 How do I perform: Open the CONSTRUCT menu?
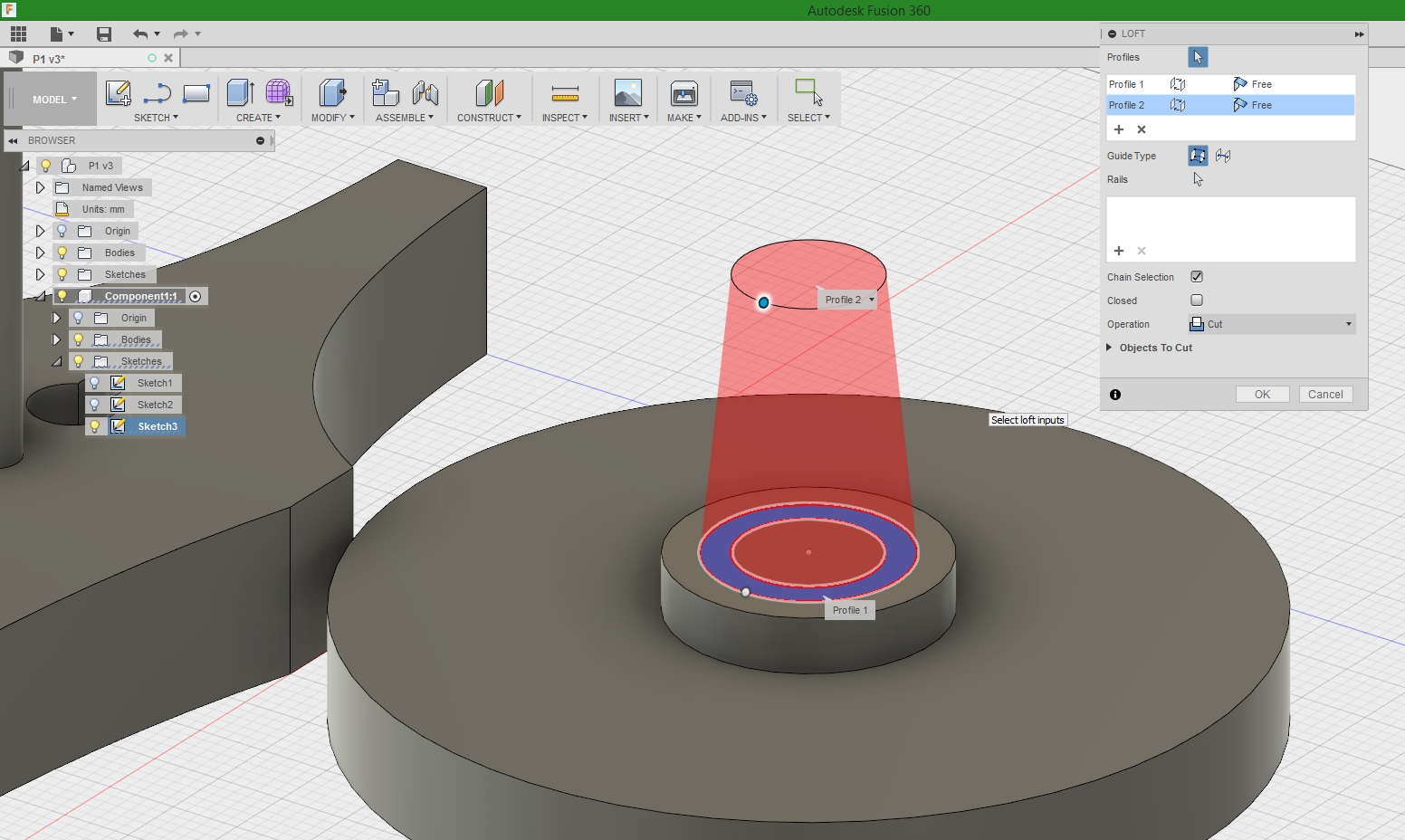489,118
